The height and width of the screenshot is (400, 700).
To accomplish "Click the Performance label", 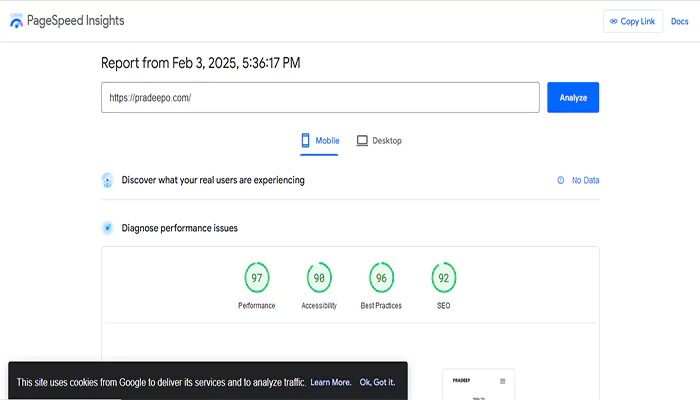I will 257,305.
